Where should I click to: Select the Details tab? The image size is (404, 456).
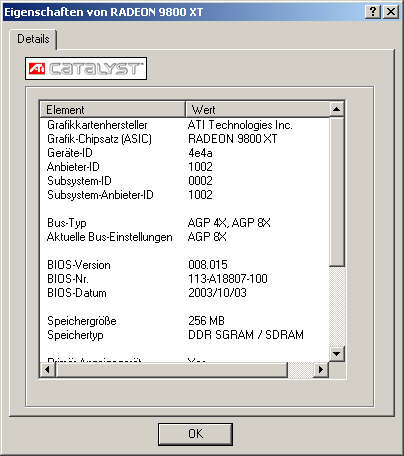click(x=33, y=39)
